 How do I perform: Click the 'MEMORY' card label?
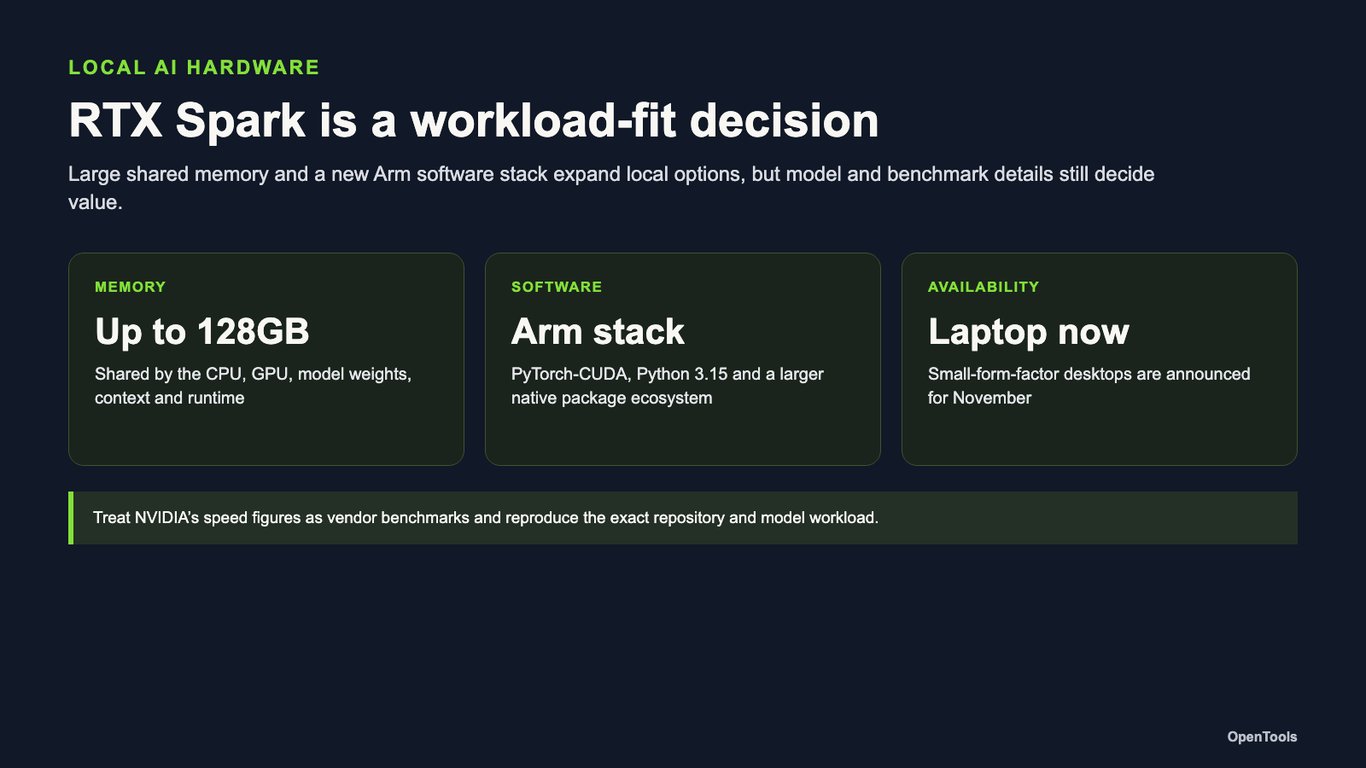pos(130,287)
